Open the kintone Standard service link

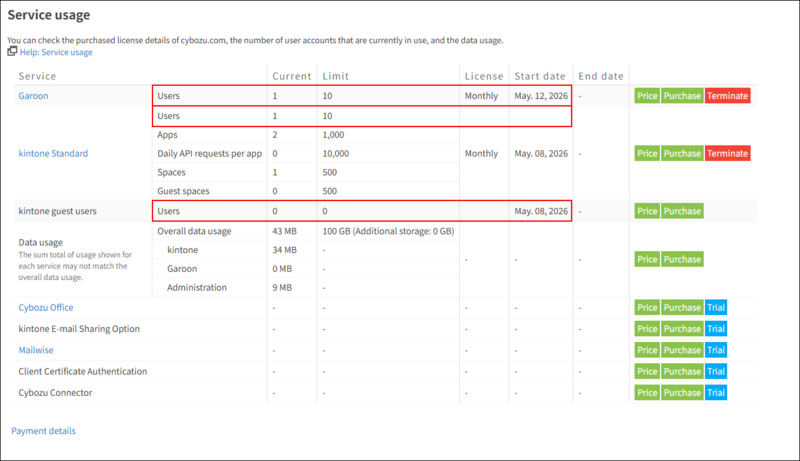click(53, 153)
